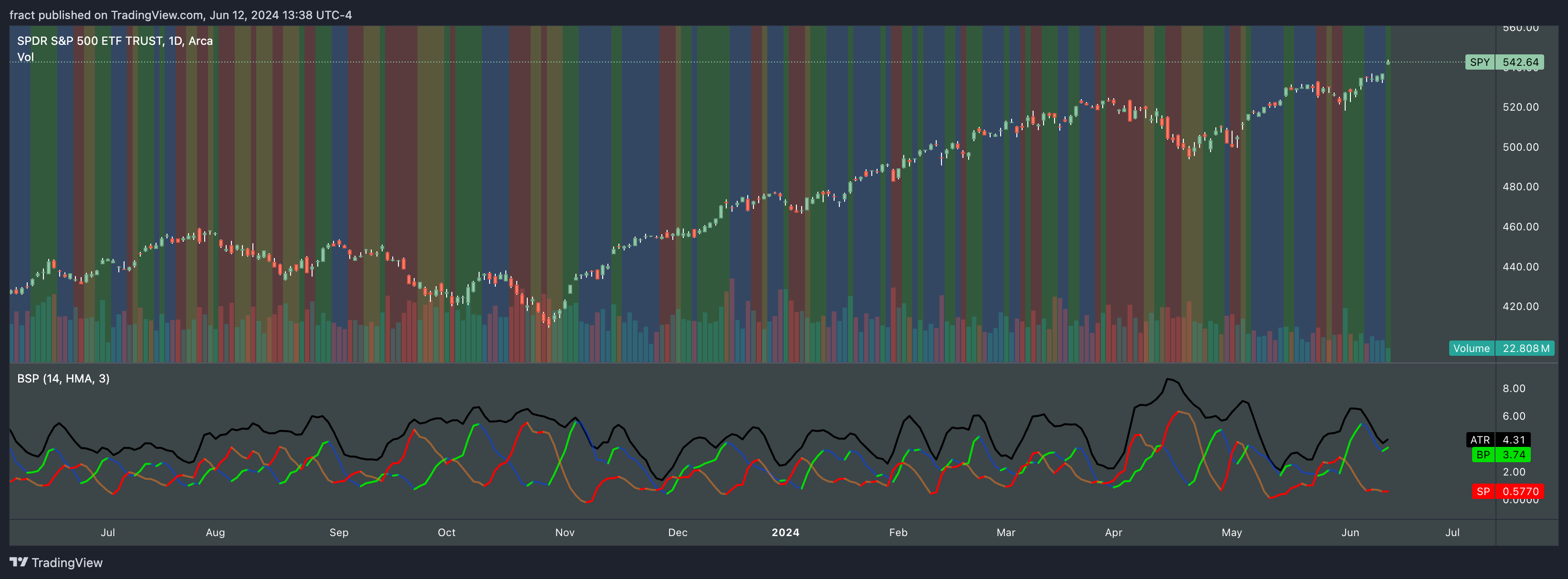Click the 6.00 indicator axis tick

click(1515, 417)
